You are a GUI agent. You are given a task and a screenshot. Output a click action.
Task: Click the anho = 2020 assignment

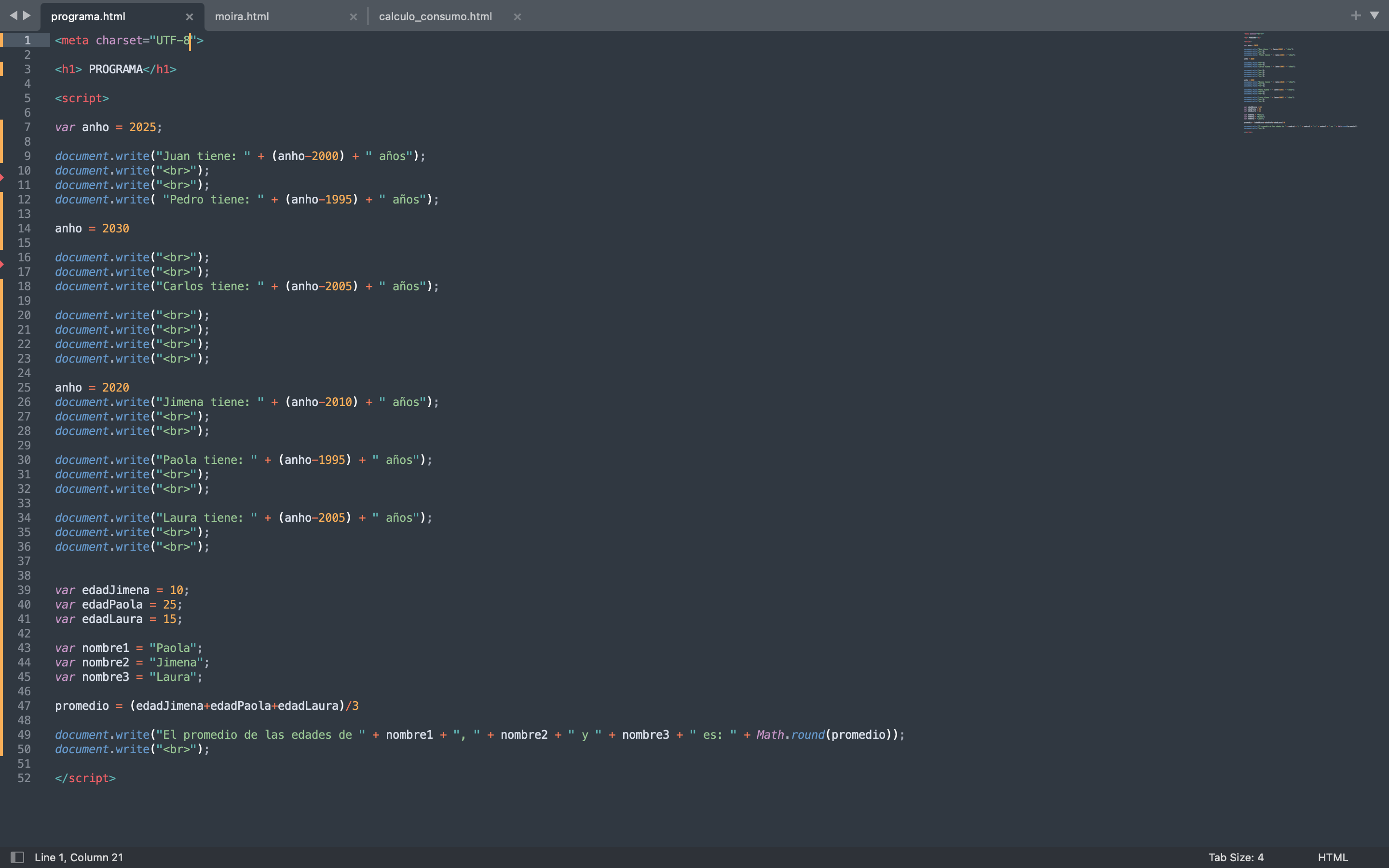92,388
